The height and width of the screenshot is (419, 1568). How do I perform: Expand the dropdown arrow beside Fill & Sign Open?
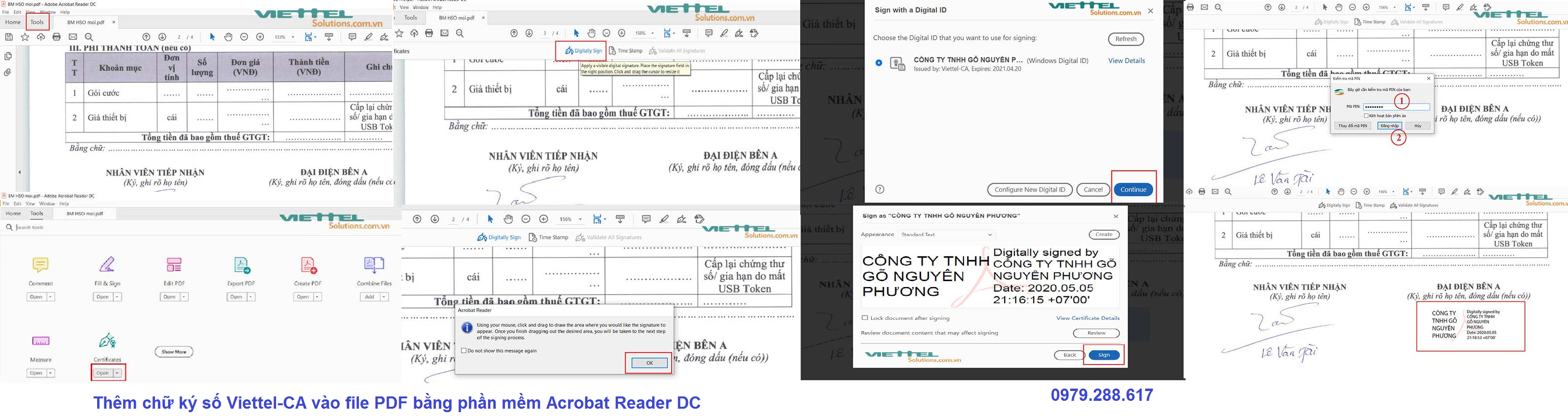(x=118, y=297)
